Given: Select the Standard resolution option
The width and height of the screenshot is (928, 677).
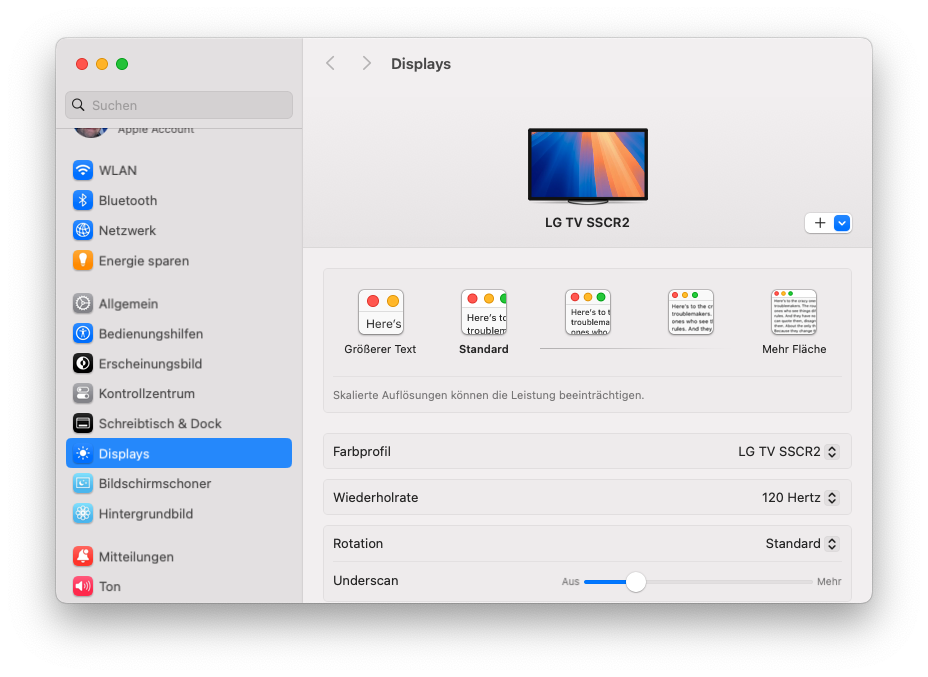Looking at the screenshot, I should (x=484, y=322).
